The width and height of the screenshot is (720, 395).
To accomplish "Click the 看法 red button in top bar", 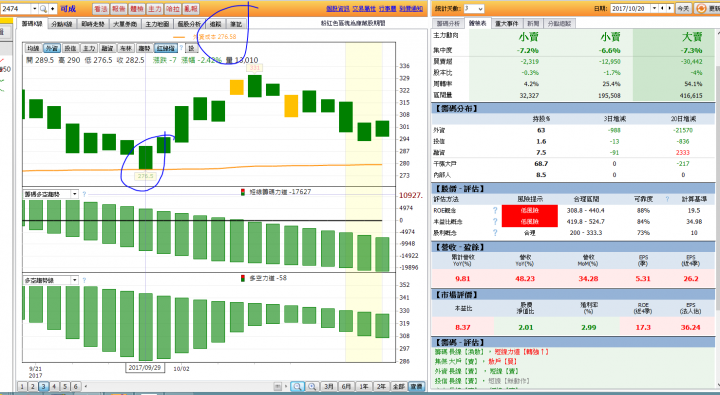I will [x=101, y=9].
